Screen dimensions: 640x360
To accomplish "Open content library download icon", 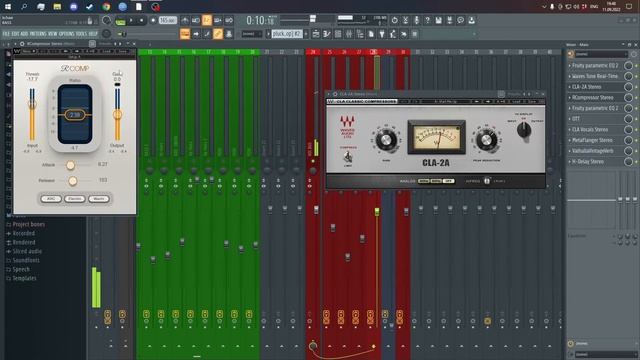I will (x=471, y=20).
